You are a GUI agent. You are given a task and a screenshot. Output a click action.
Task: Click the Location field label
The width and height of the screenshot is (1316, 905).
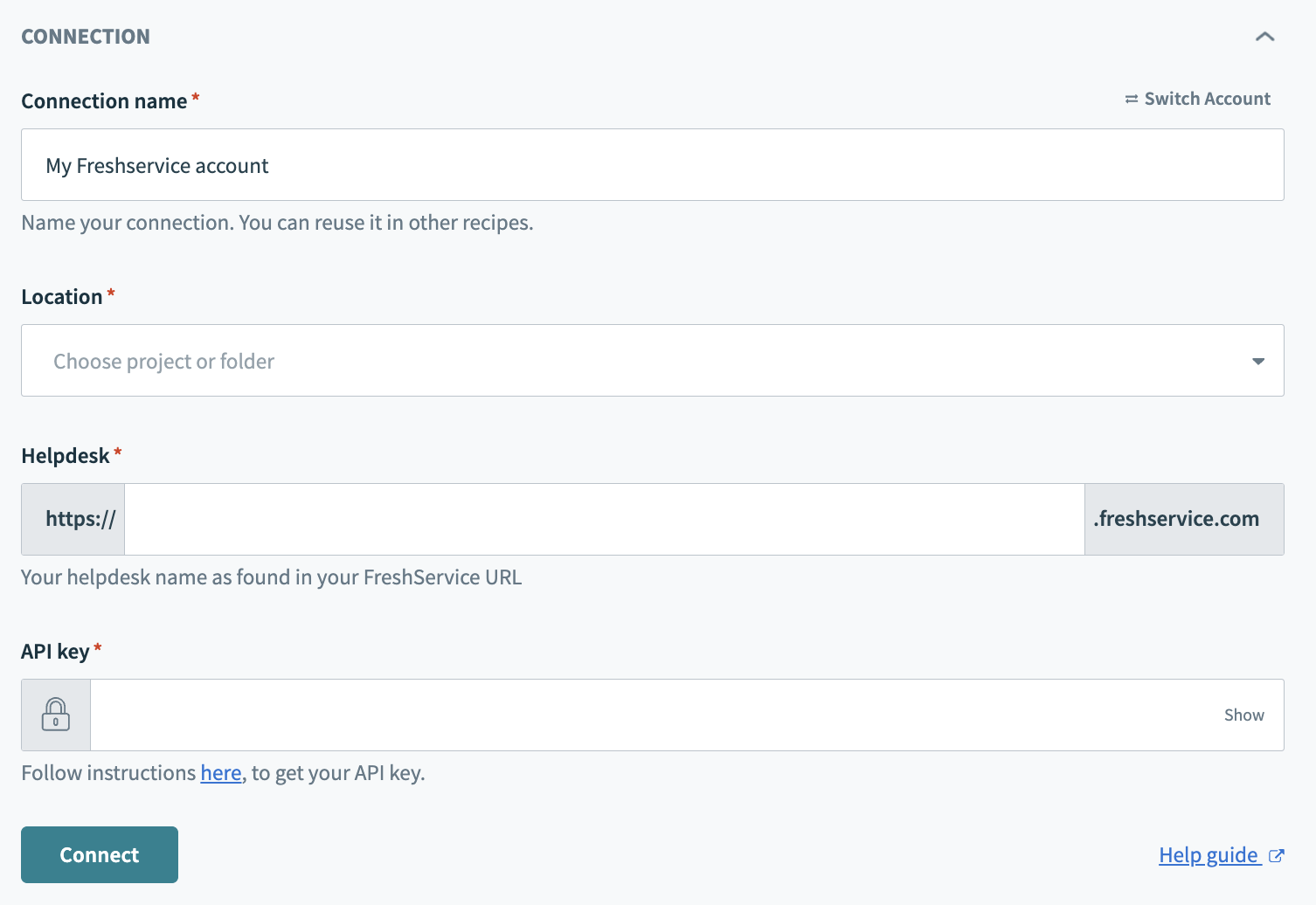(62, 297)
